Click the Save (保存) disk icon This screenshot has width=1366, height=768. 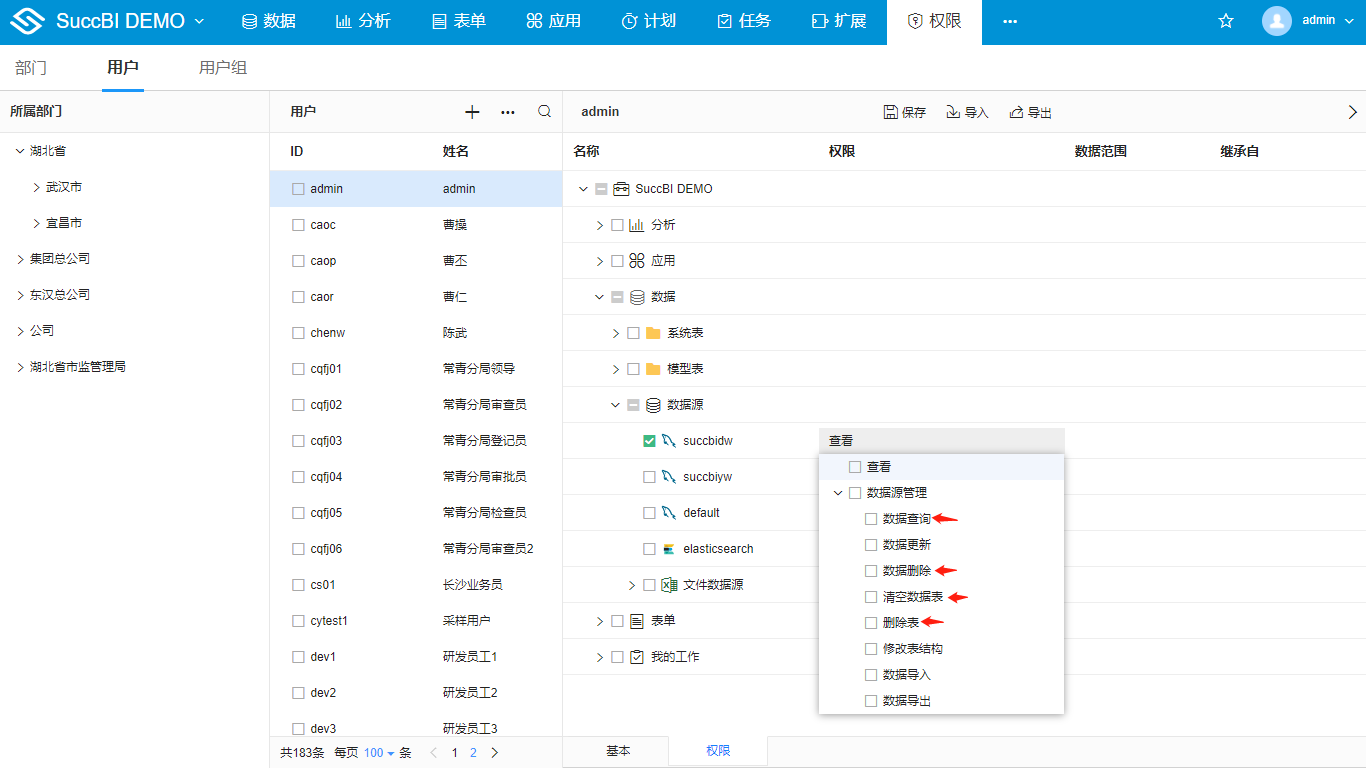(x=890, y=112)
